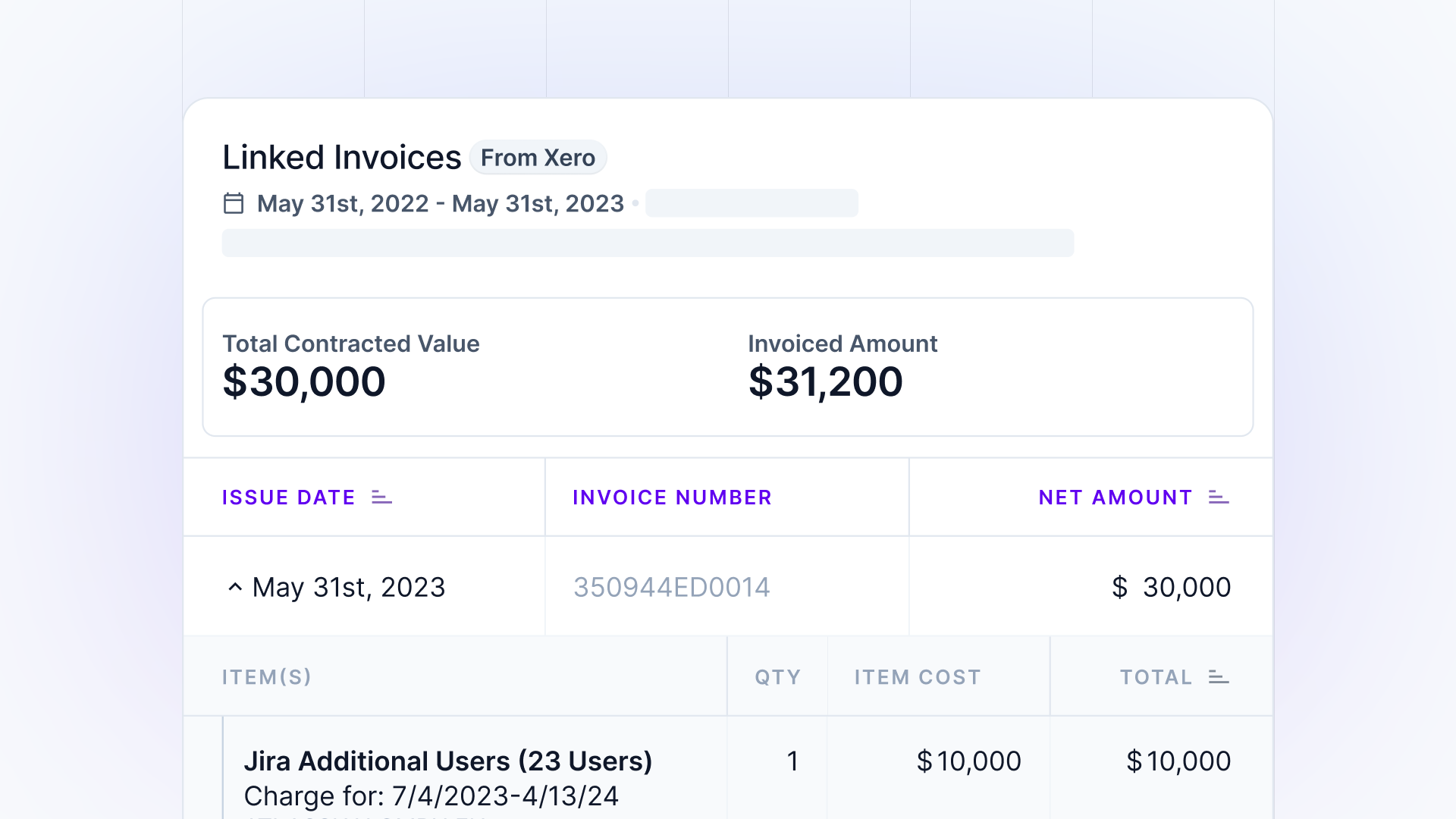
Task: Click the Invoiced Amount of $31,200
Action: point(825,381)
